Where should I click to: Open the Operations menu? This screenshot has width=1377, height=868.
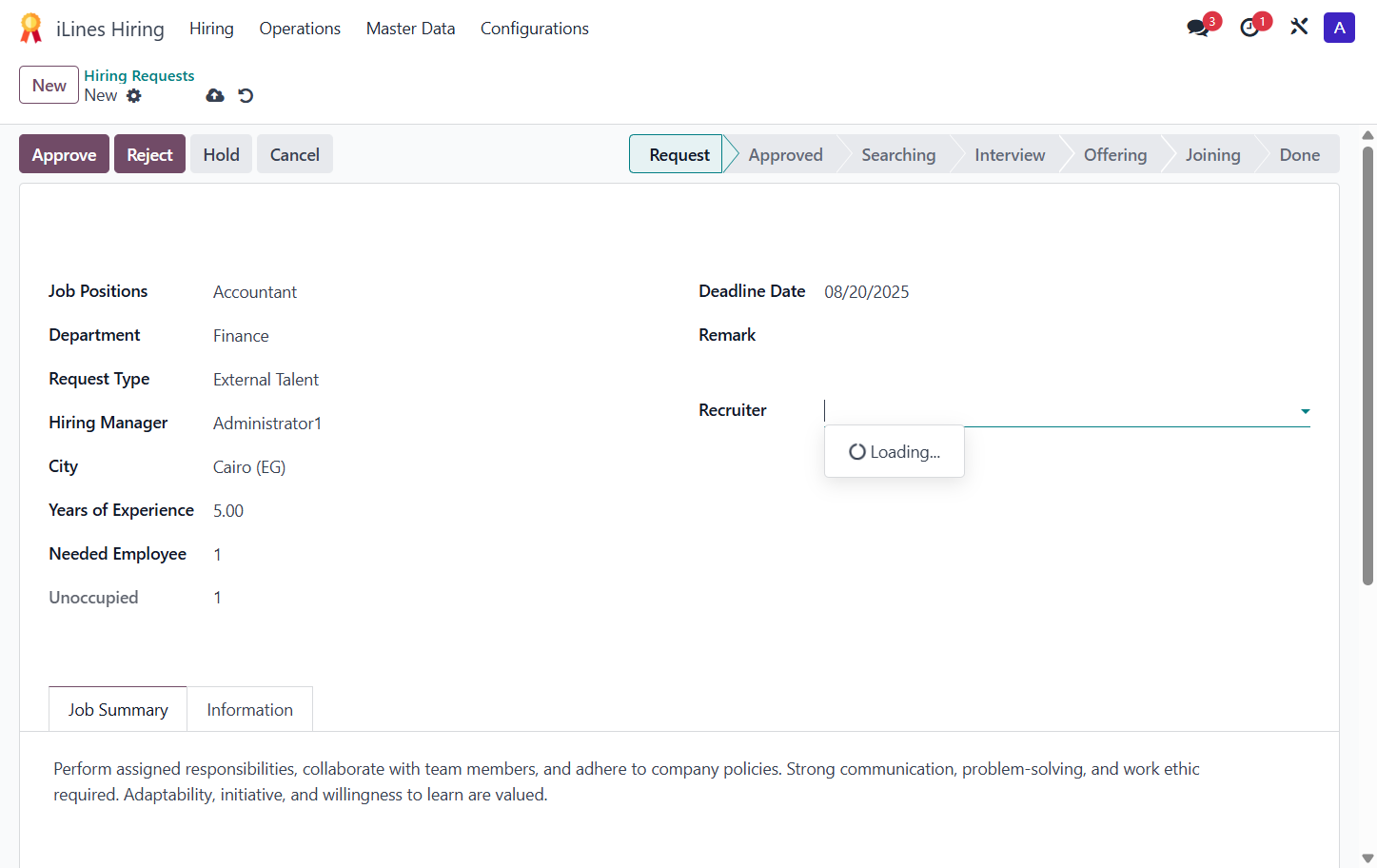[300, 29]
